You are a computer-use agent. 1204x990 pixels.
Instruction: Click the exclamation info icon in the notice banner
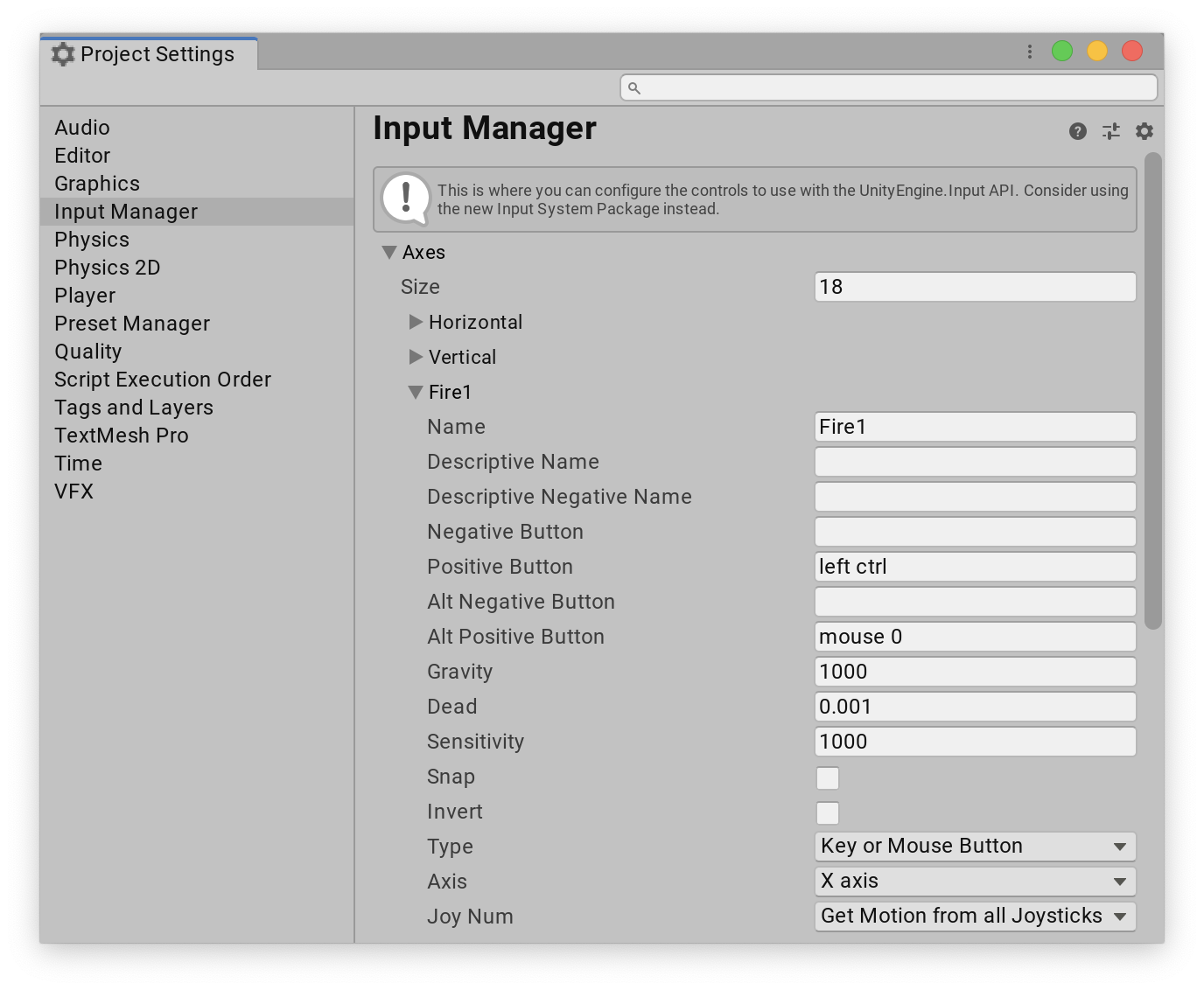point(406,199)
